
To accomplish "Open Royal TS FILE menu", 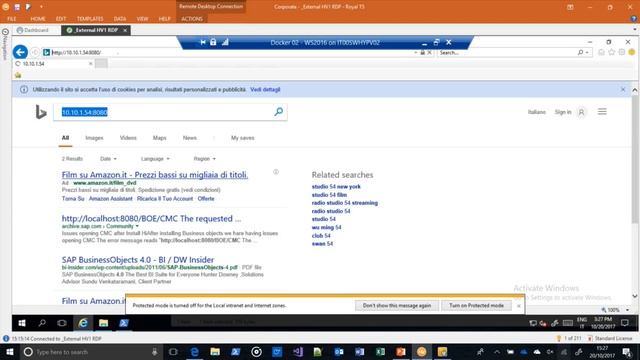I will (x=12, y=19).
